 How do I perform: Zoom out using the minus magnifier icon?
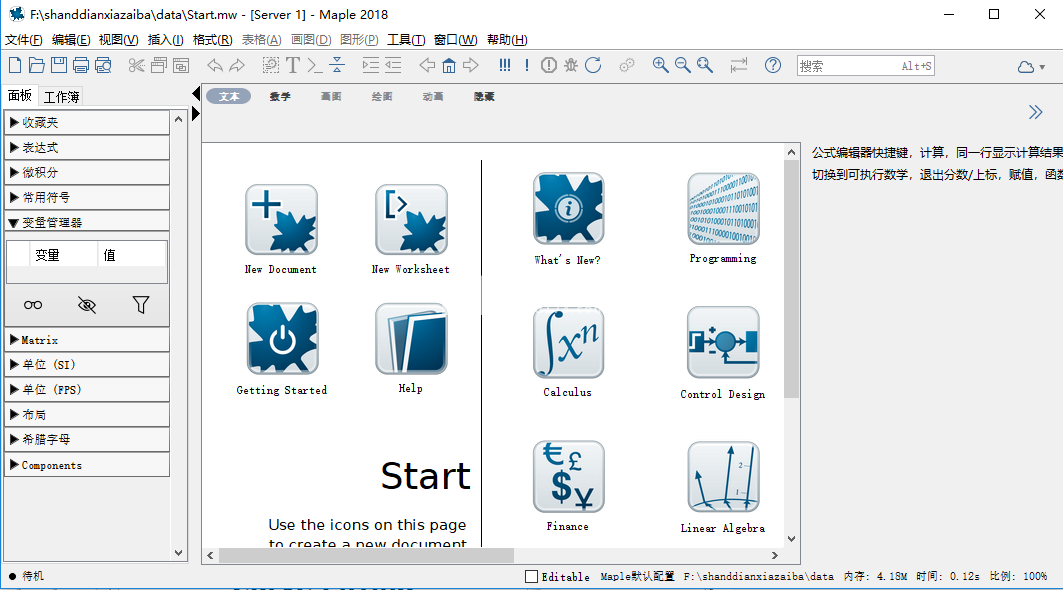[683, 65]
